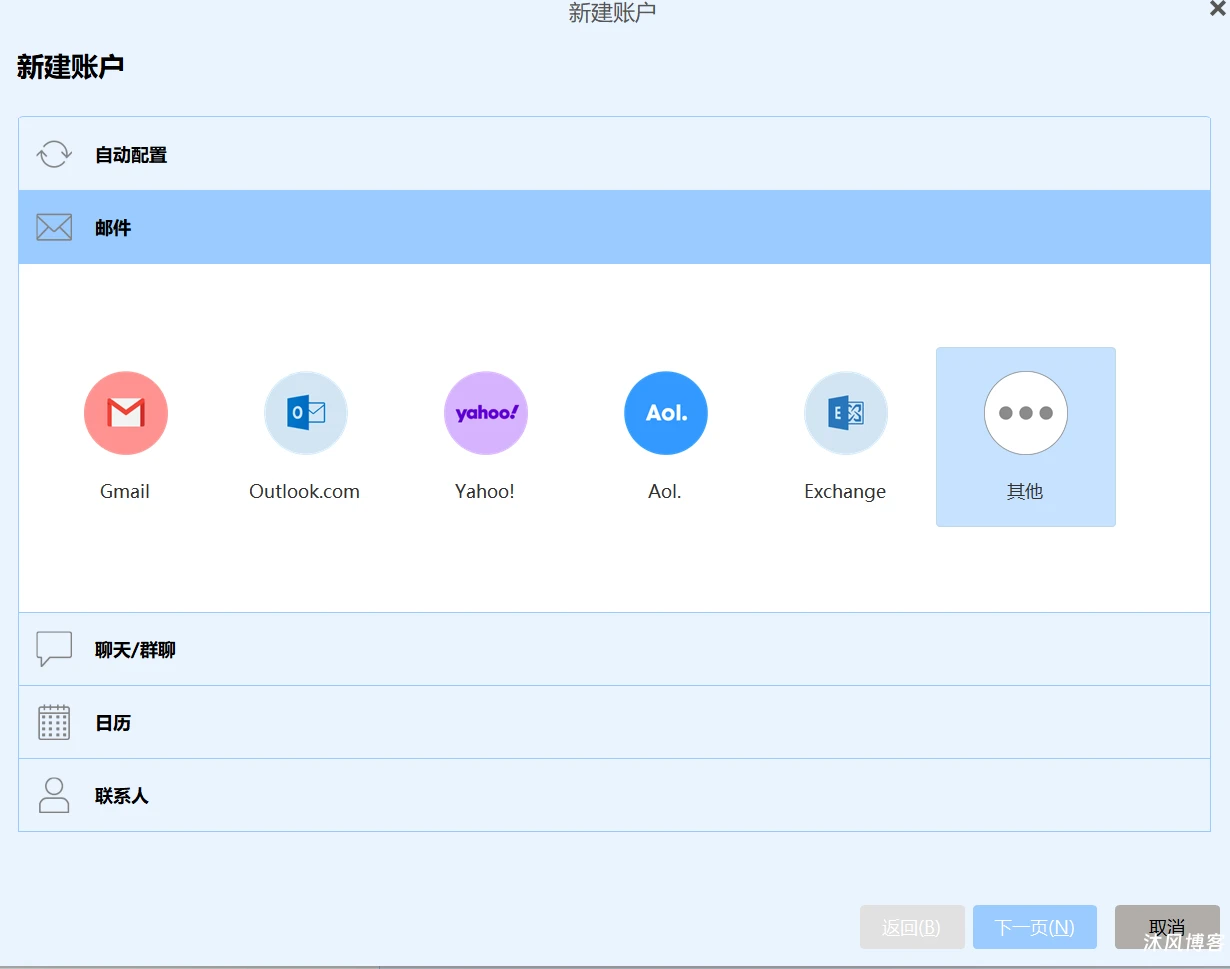Click the 其他 text label
The image size is (1230, 969).
pyautogui.click(x=1025, y=491)
